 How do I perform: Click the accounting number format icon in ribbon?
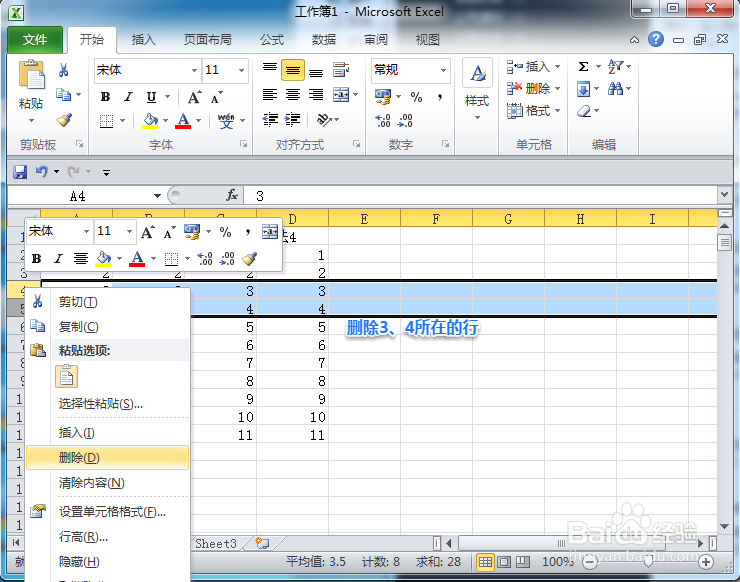(x=383, y=97)
